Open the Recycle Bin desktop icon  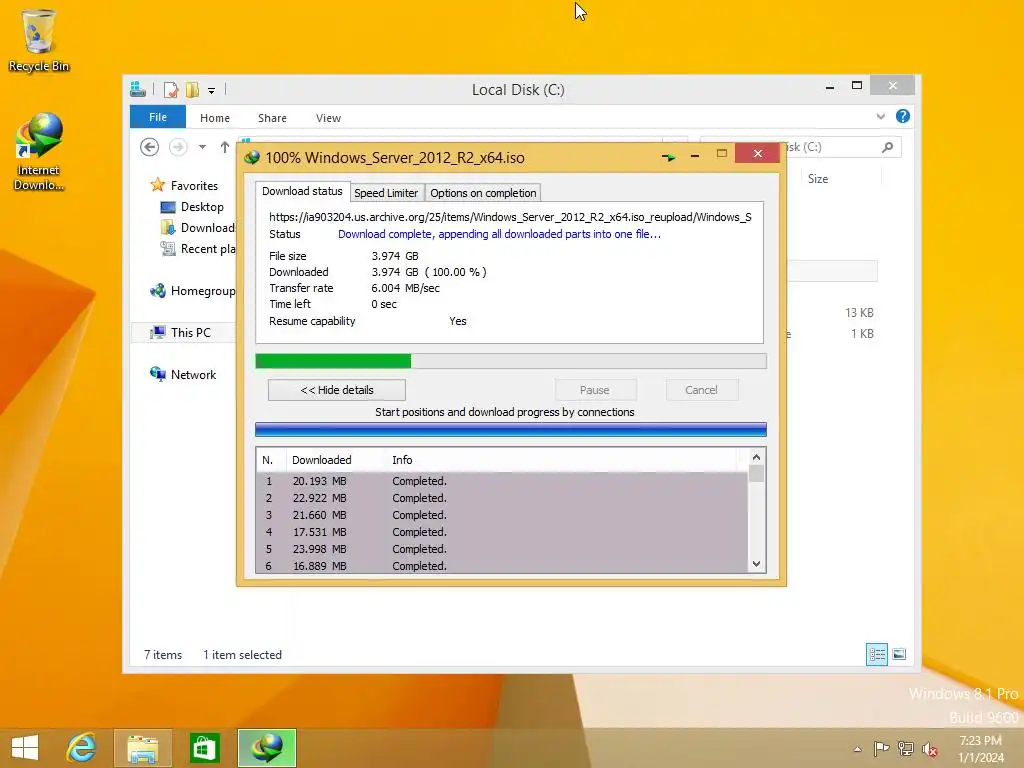[x=39, y=40]
